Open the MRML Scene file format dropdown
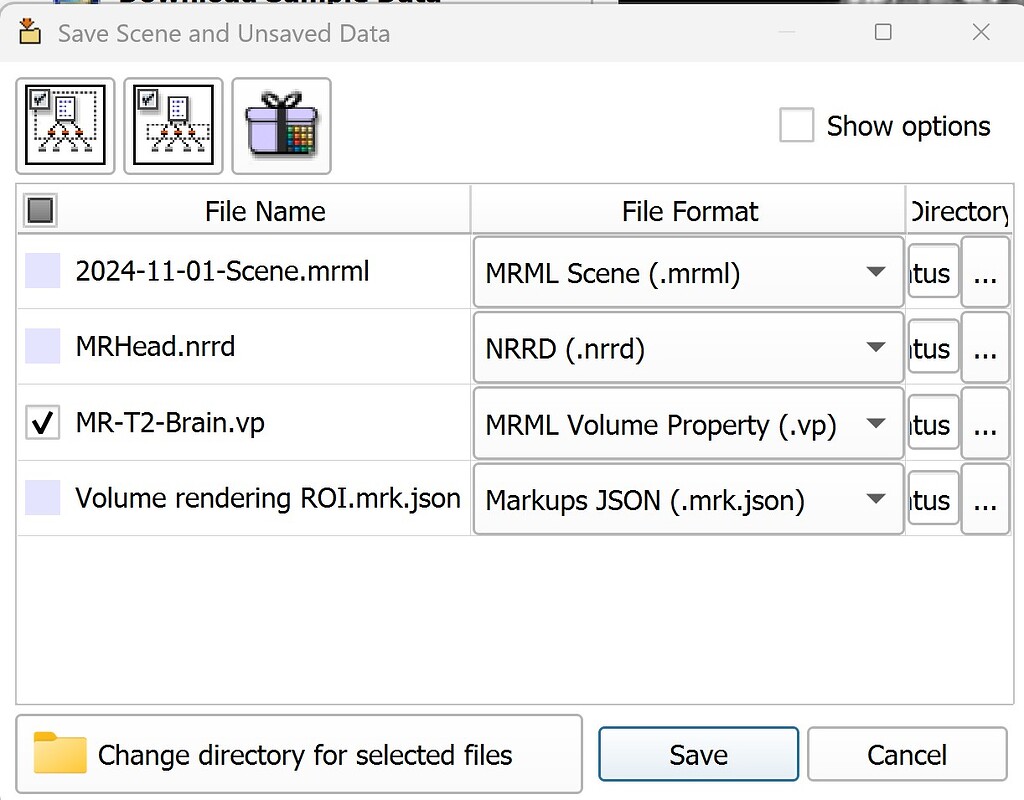 click(876, 272)
